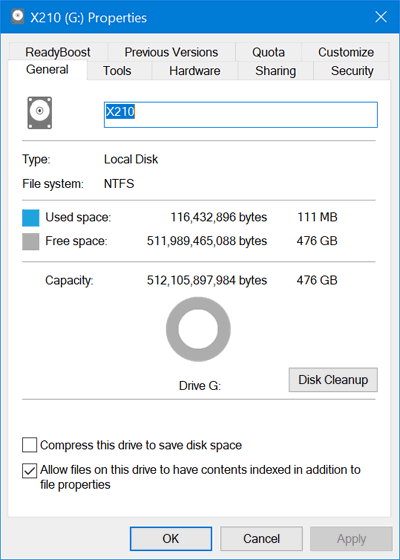This screenshot has width=400, height=560.
Task: Close the X210 Properties dialog
Action: click(381, 17)
